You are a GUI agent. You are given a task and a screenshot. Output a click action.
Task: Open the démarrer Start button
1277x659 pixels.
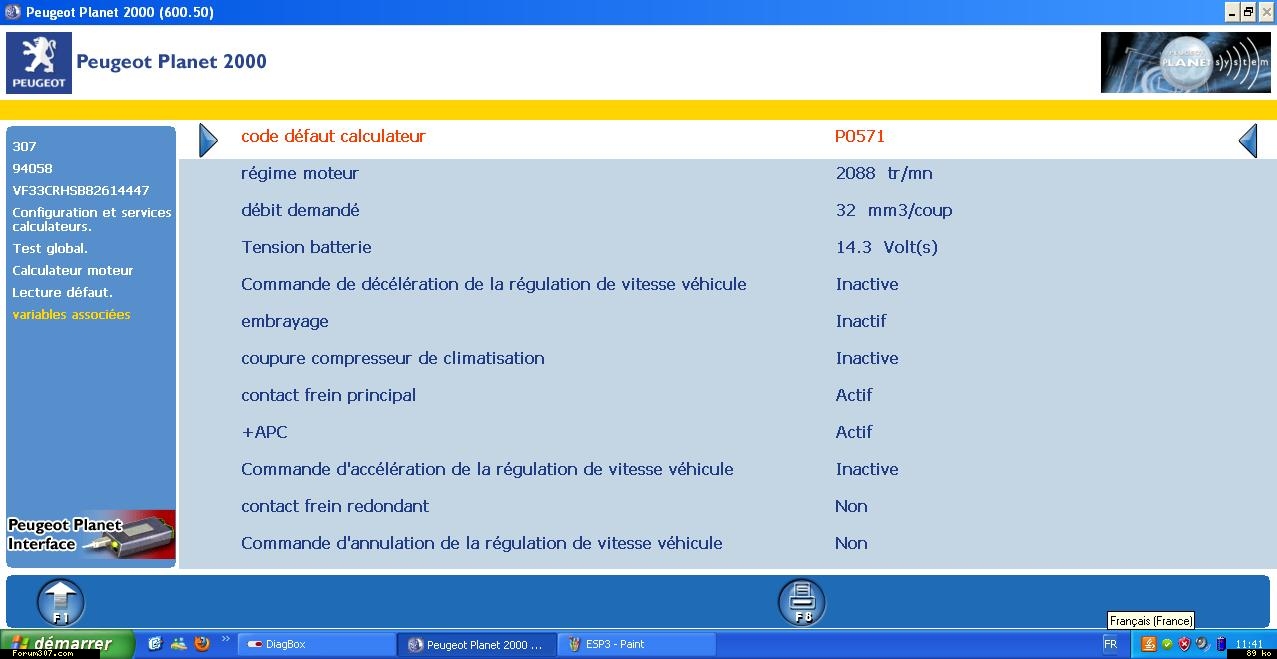[x=67, y=644]
